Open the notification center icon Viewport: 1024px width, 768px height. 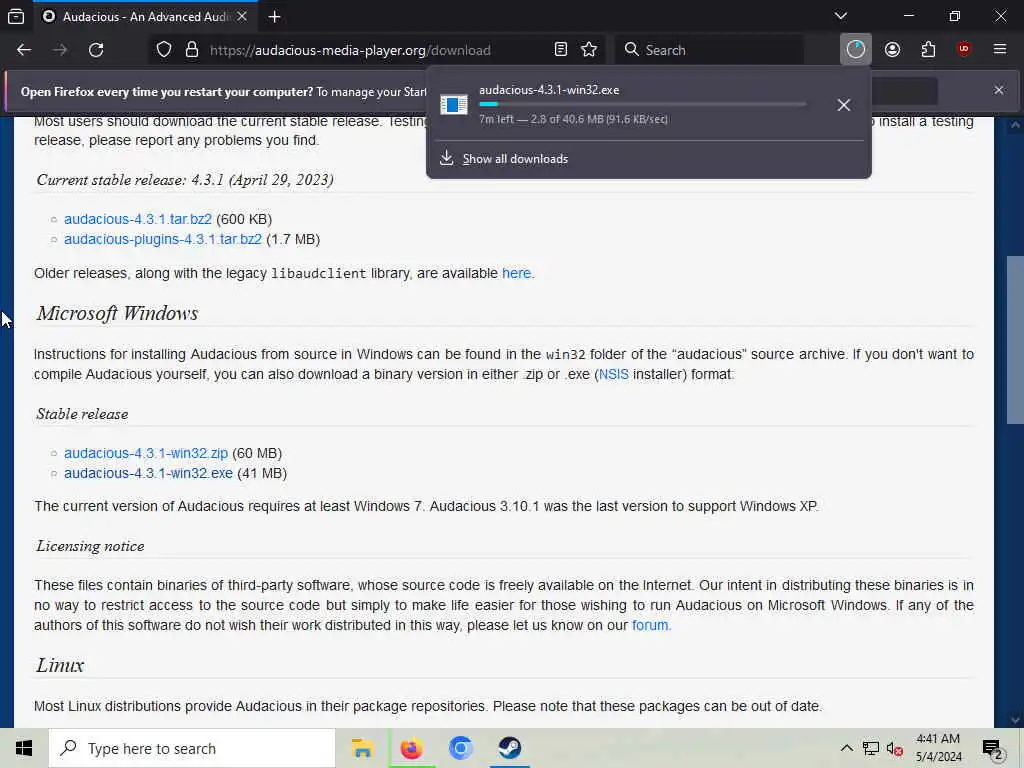point(992,749)
